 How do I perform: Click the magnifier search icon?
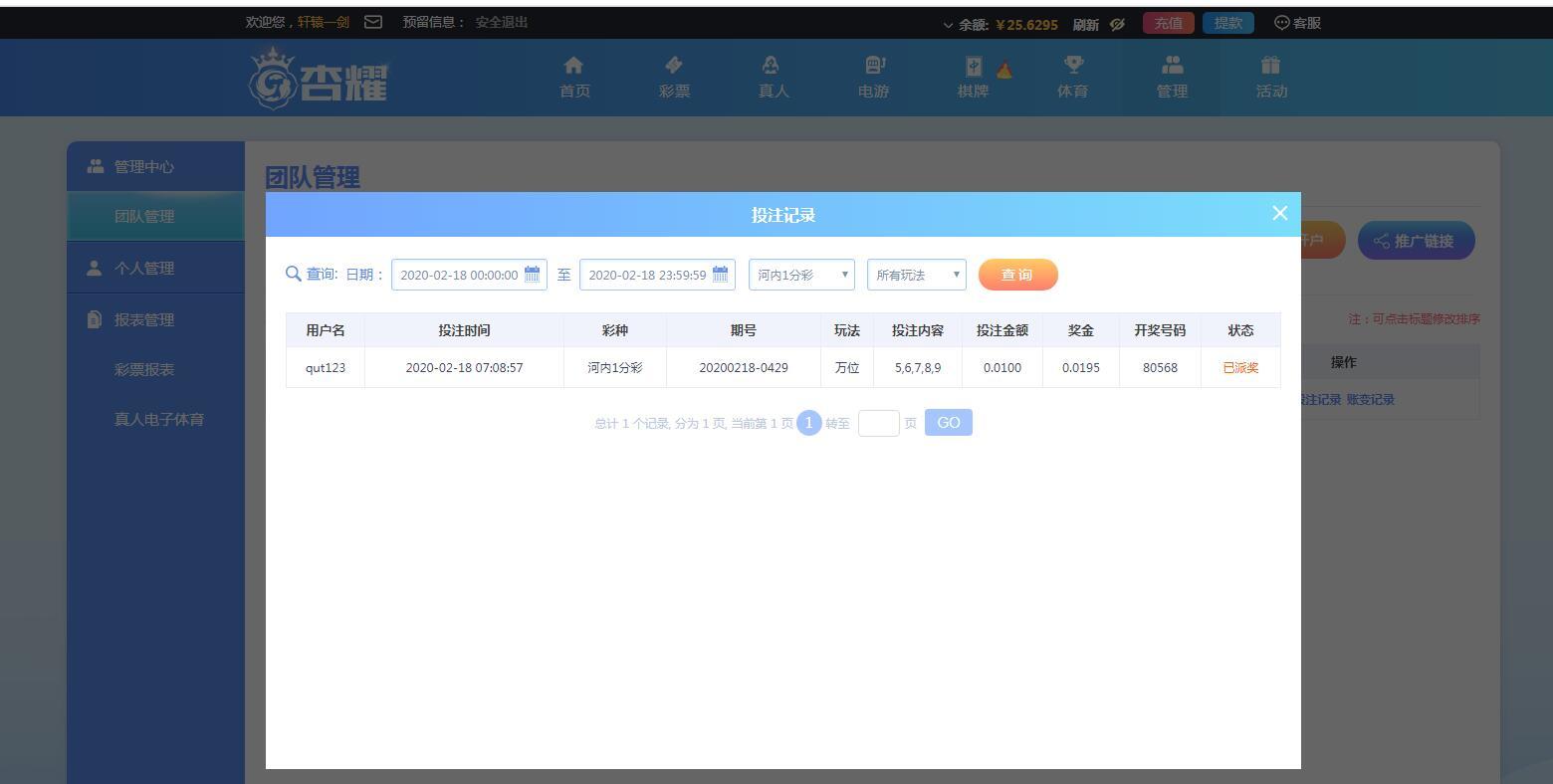[293, 274]
